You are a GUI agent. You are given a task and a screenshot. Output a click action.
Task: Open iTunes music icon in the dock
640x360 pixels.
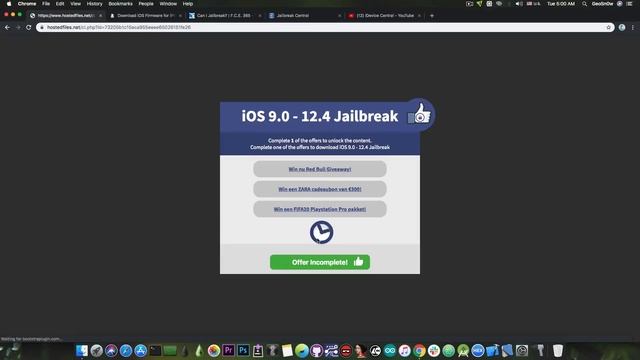tap(404, 350)
